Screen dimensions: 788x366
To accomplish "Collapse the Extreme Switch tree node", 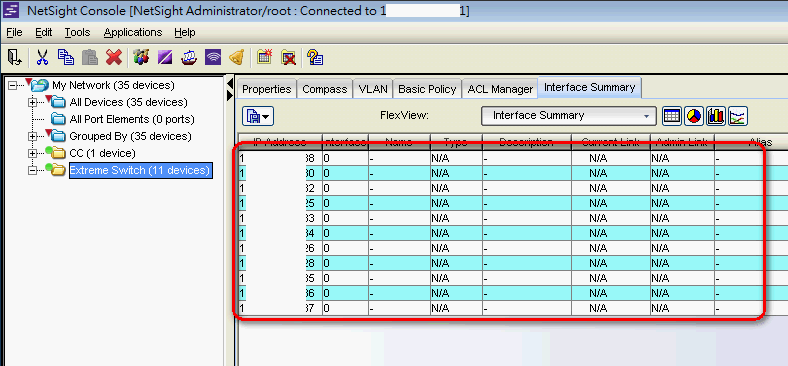I will click(33, 170).
